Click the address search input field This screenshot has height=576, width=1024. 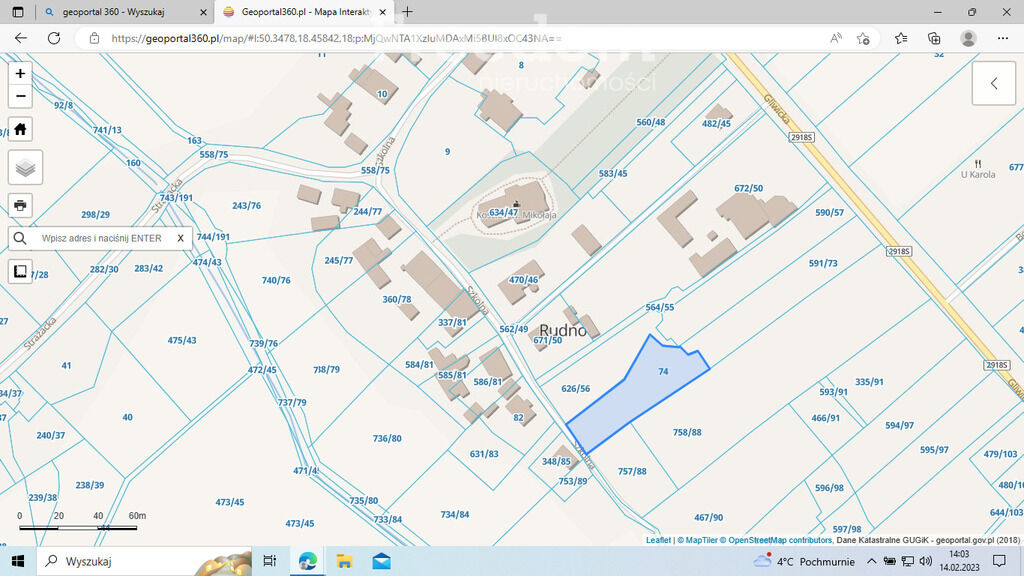pyautogui.click(x=100, y=238)
